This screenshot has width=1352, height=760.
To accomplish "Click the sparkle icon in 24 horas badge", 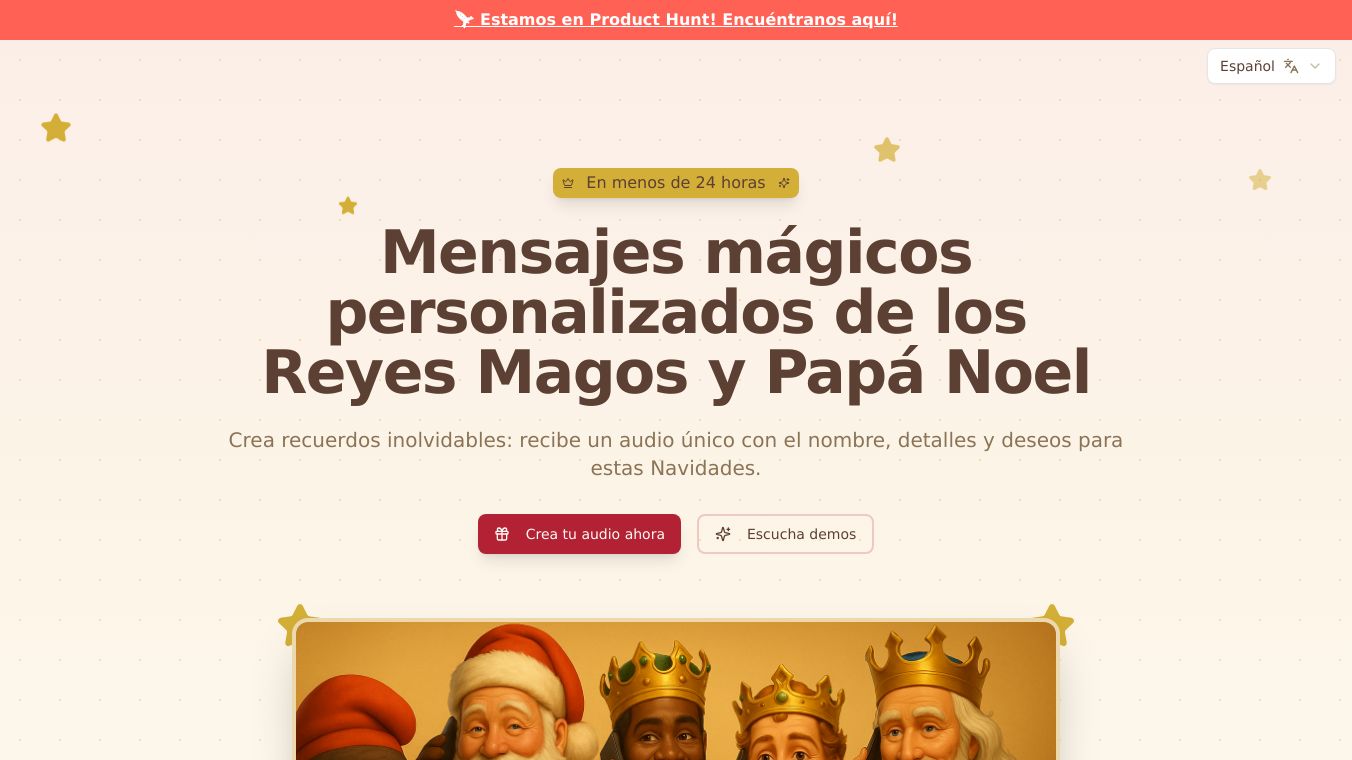I will [784, 183].
